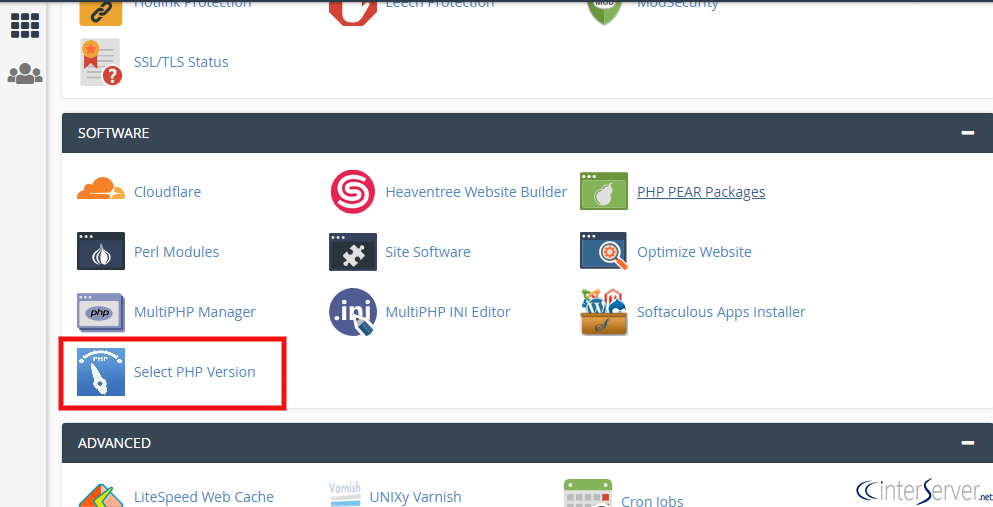The width and height of the screenshot is (993, 507).
Task: Click the Hotlink Protection chain icon
Action: pos(101,13)
